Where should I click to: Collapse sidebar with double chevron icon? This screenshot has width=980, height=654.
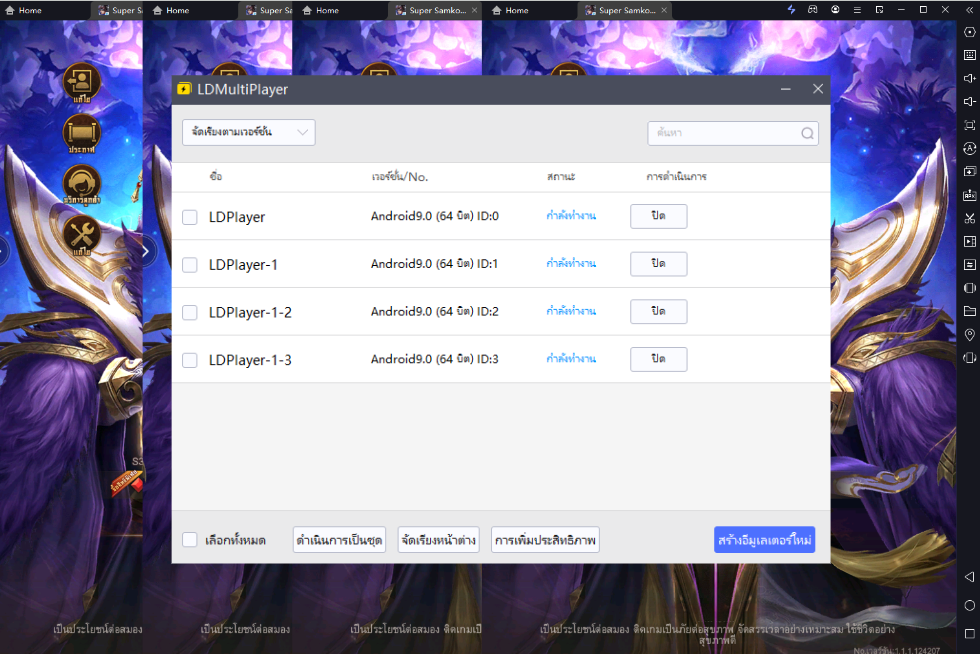pos(969,10)
